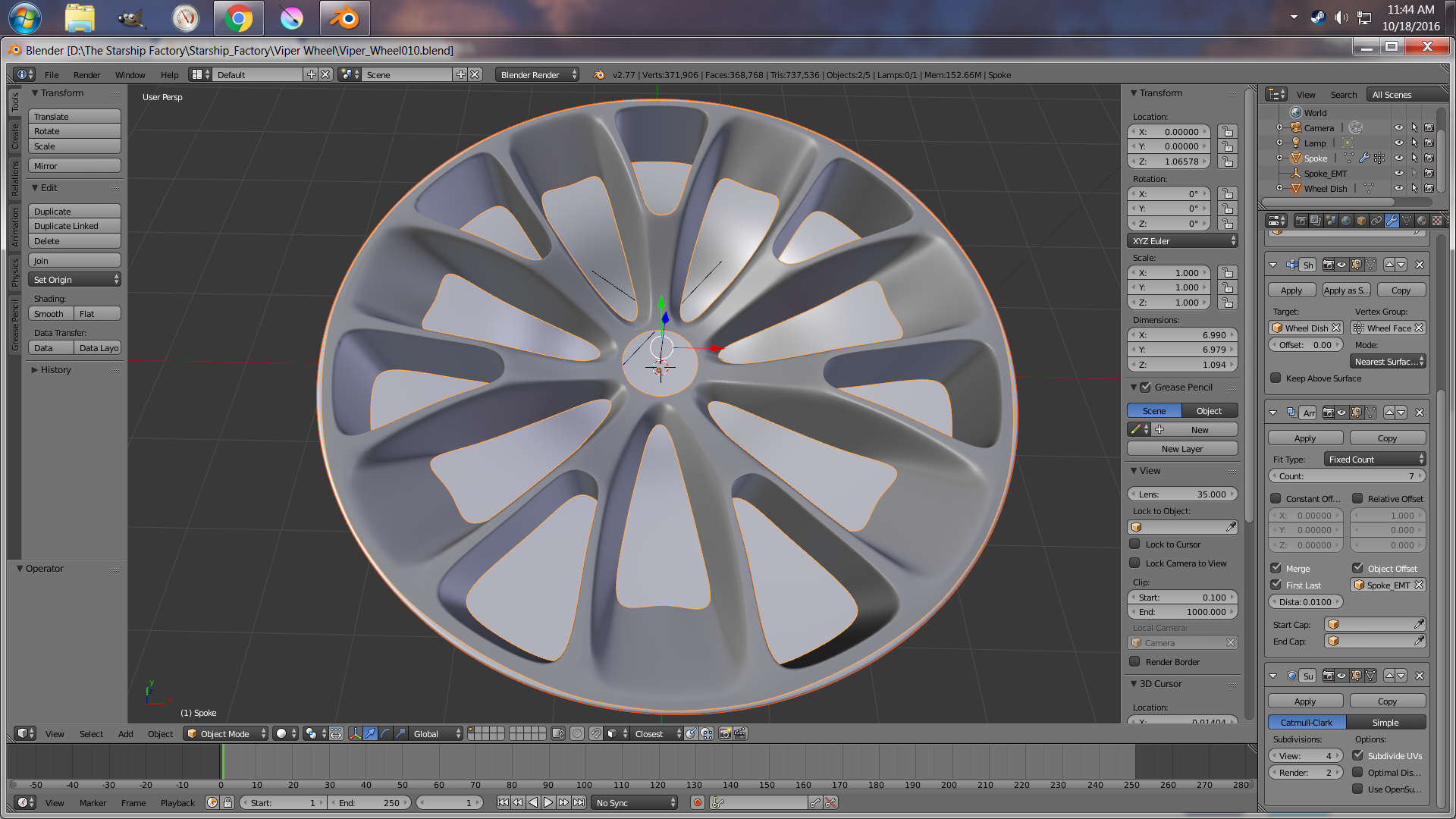Hide the Wheel Dish object visibility

coord(1399,189)
